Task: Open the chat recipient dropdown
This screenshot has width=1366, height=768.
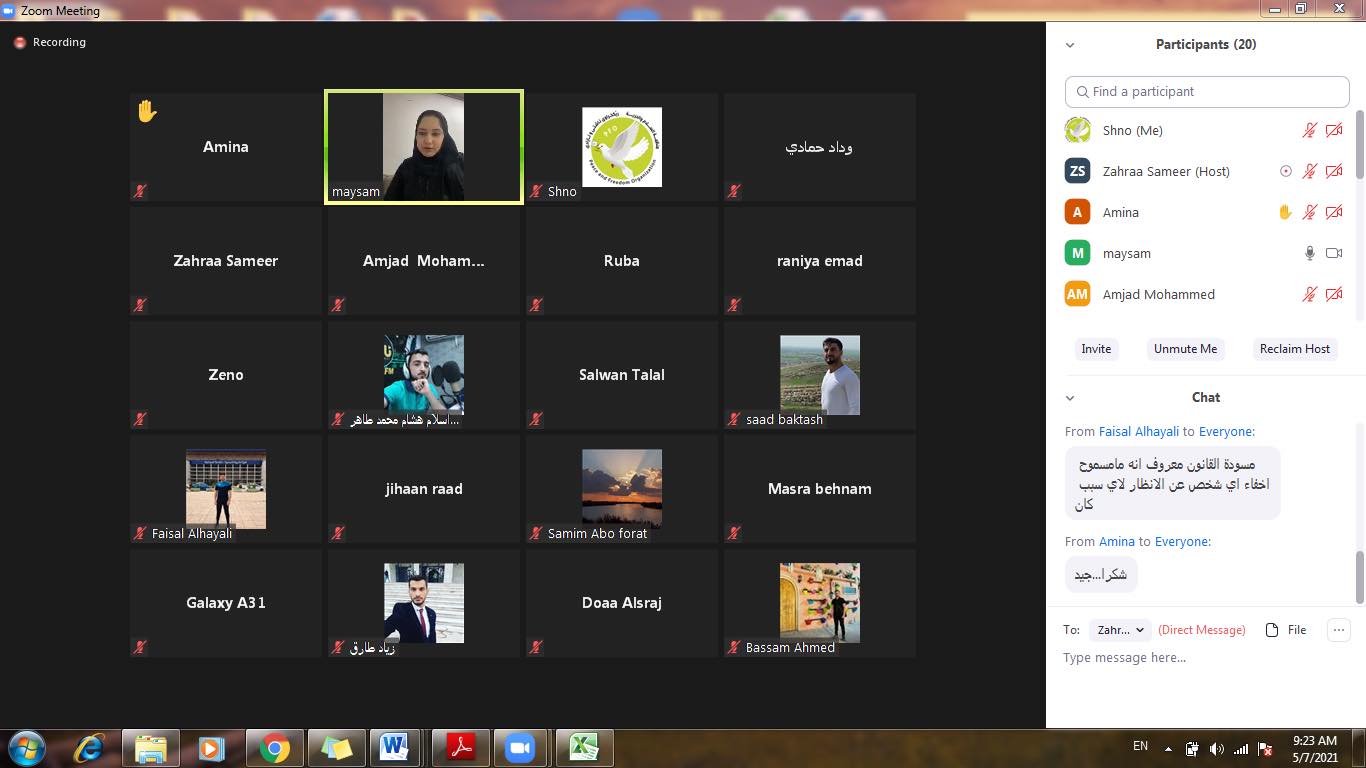Action: coord(1118,630)
